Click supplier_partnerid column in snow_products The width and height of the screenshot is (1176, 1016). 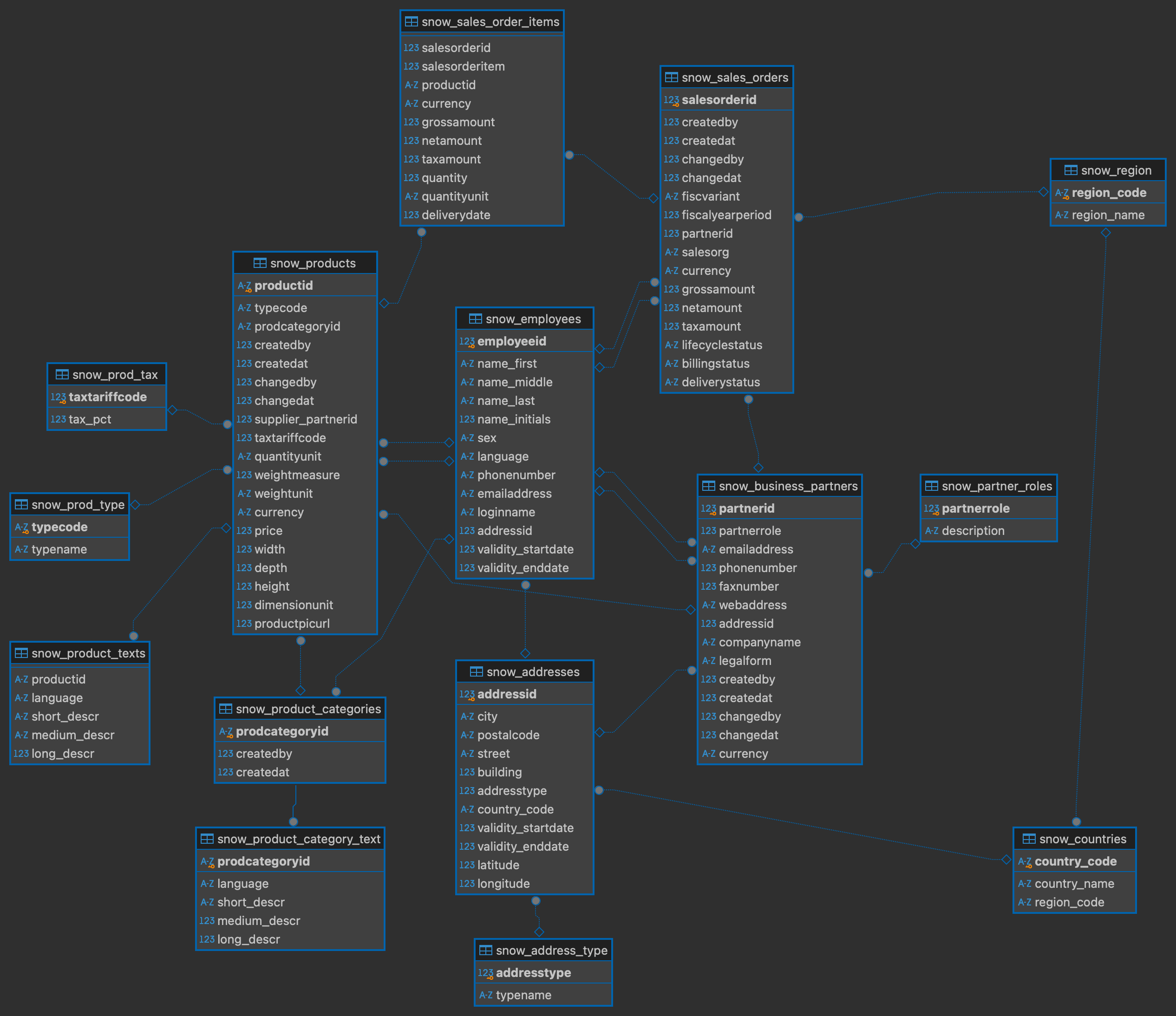[305, 419]
